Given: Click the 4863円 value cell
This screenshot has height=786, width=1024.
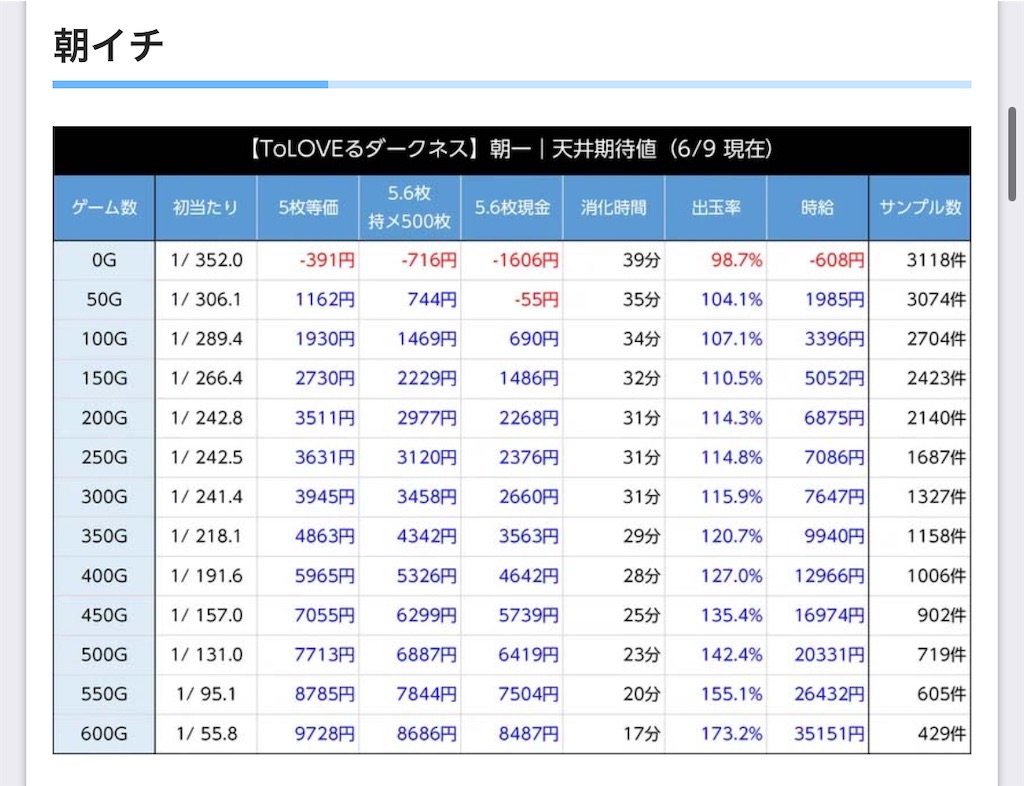Looking at the screenshot, I should [308, 536].
